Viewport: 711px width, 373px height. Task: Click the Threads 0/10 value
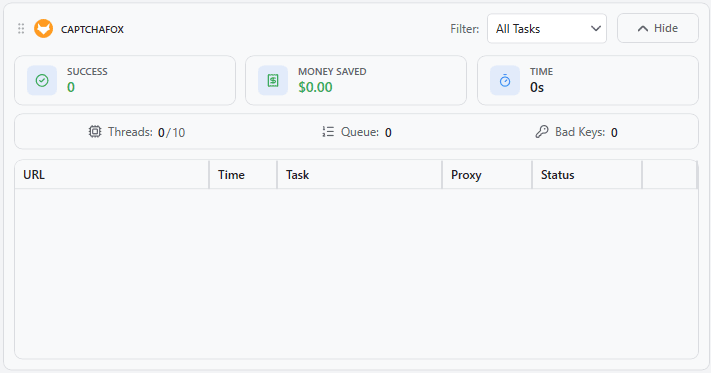(x=171, y=132)
